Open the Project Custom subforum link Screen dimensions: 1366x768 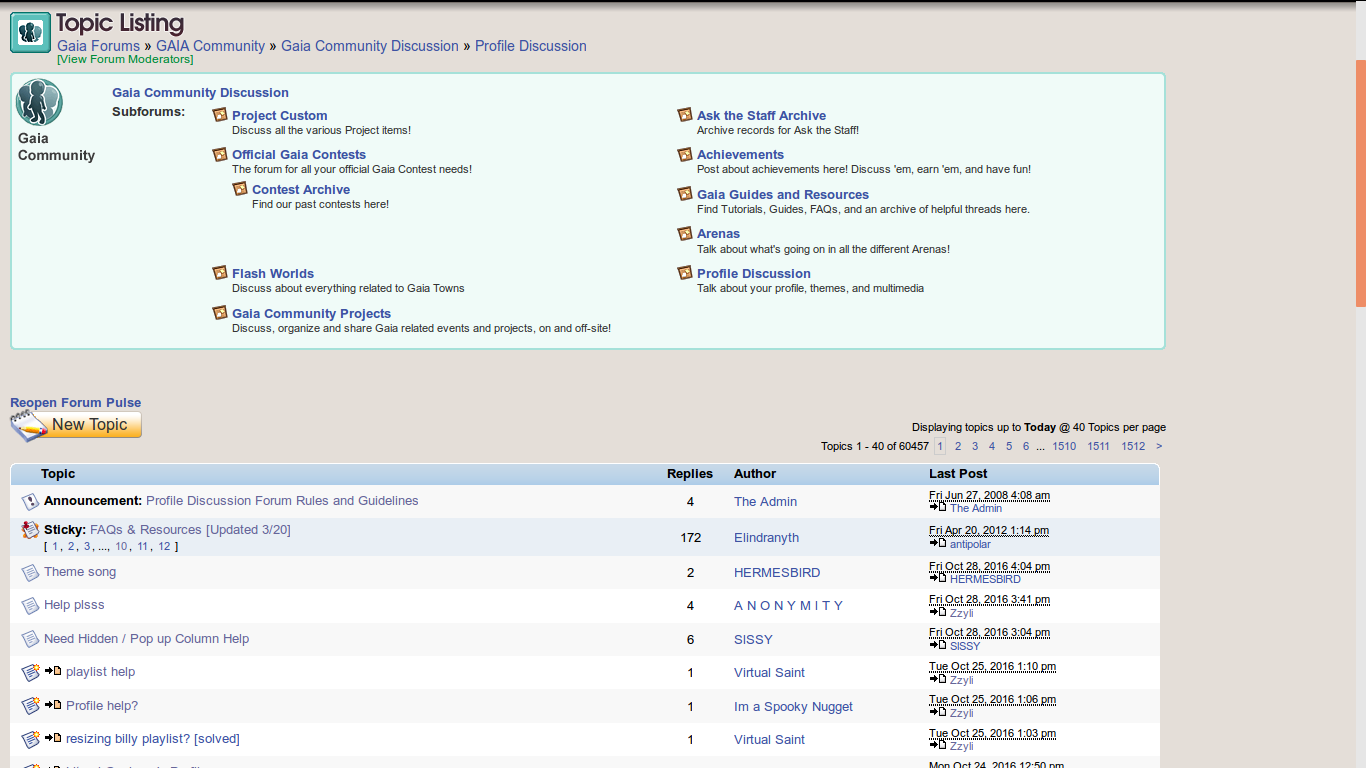click(x=279, y=116)
